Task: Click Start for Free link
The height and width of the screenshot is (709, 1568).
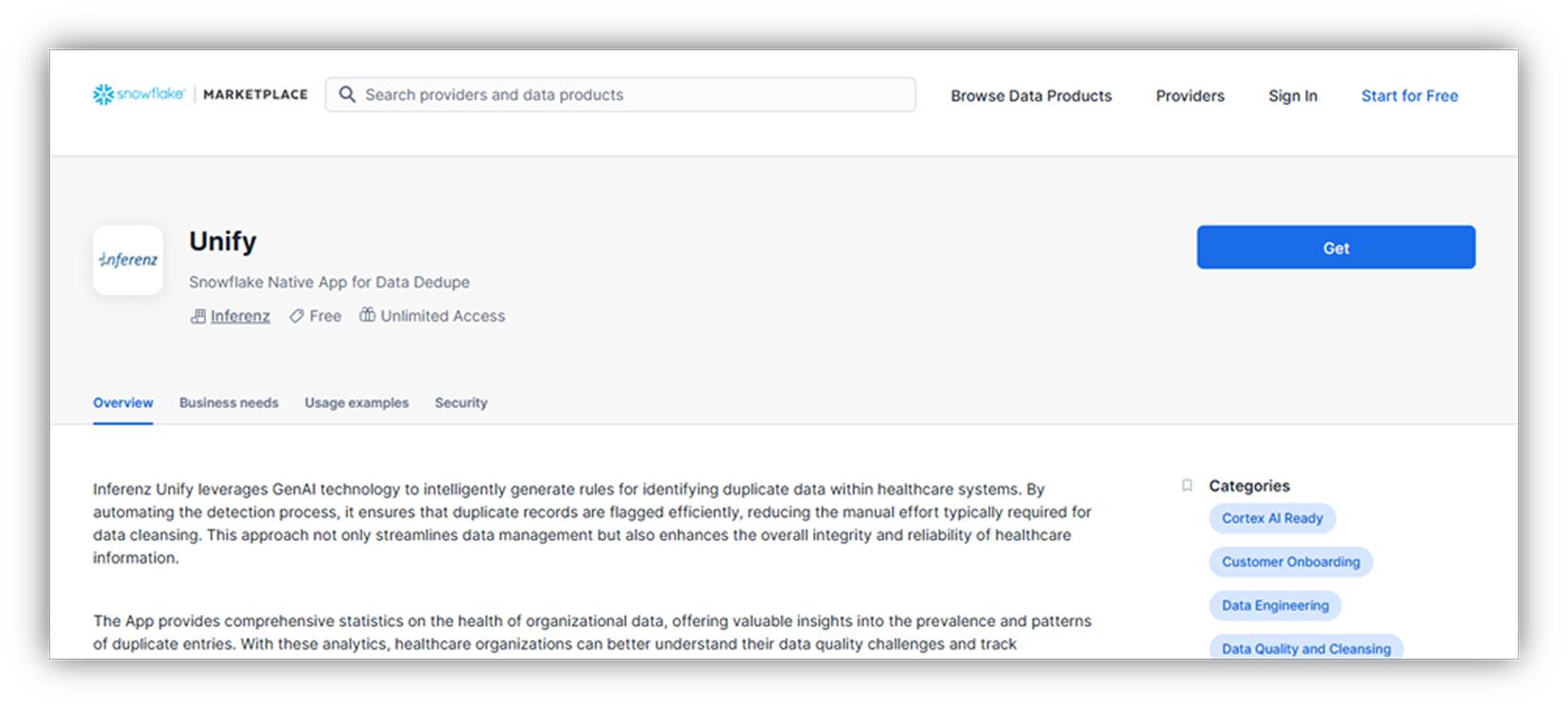Action: 1409,95
